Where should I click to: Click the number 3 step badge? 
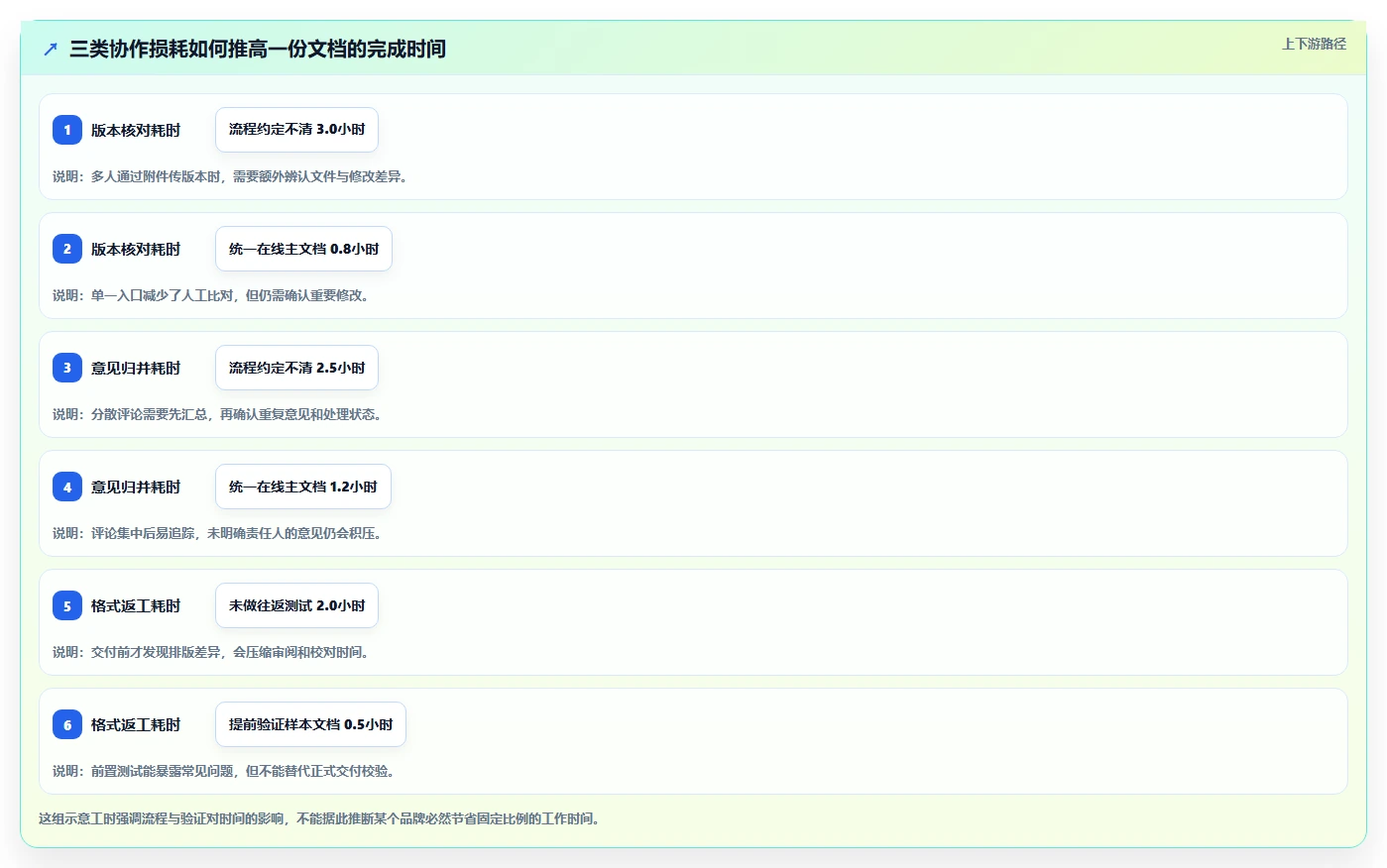pos(67,368)
